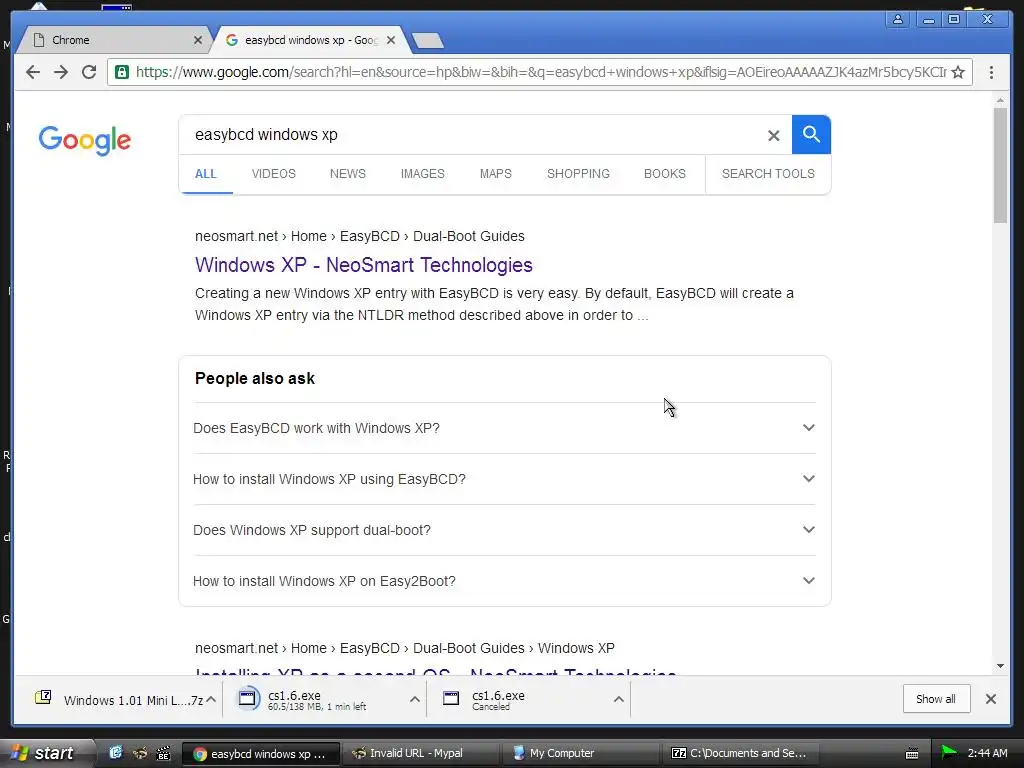Bookmark this page with the star icon

(x=958, y=72)
